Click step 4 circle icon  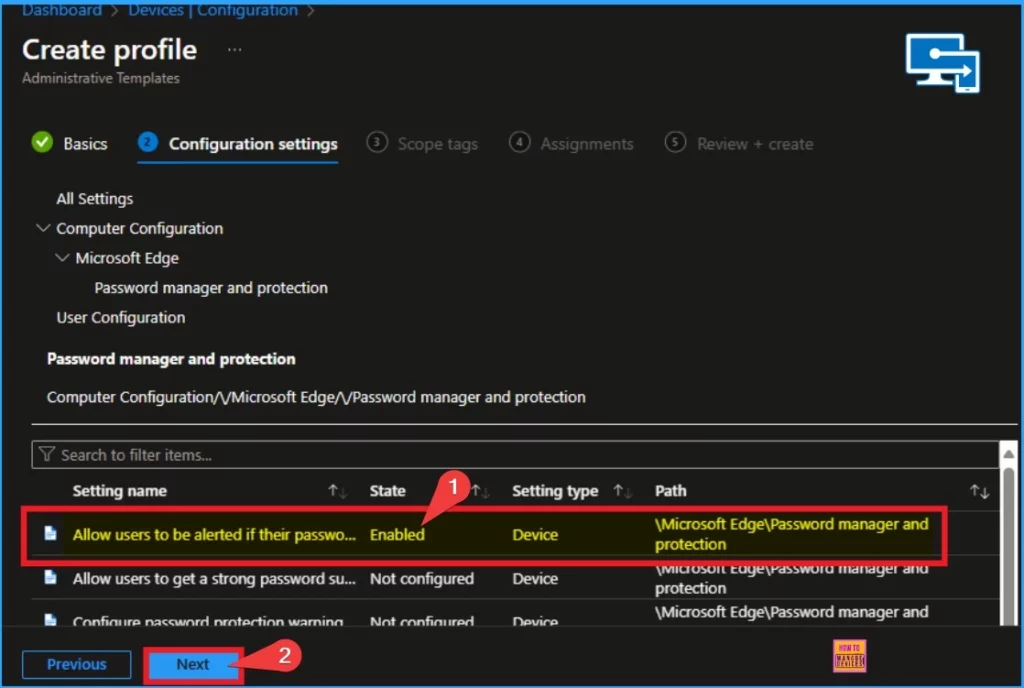click(x=520, y=142)
